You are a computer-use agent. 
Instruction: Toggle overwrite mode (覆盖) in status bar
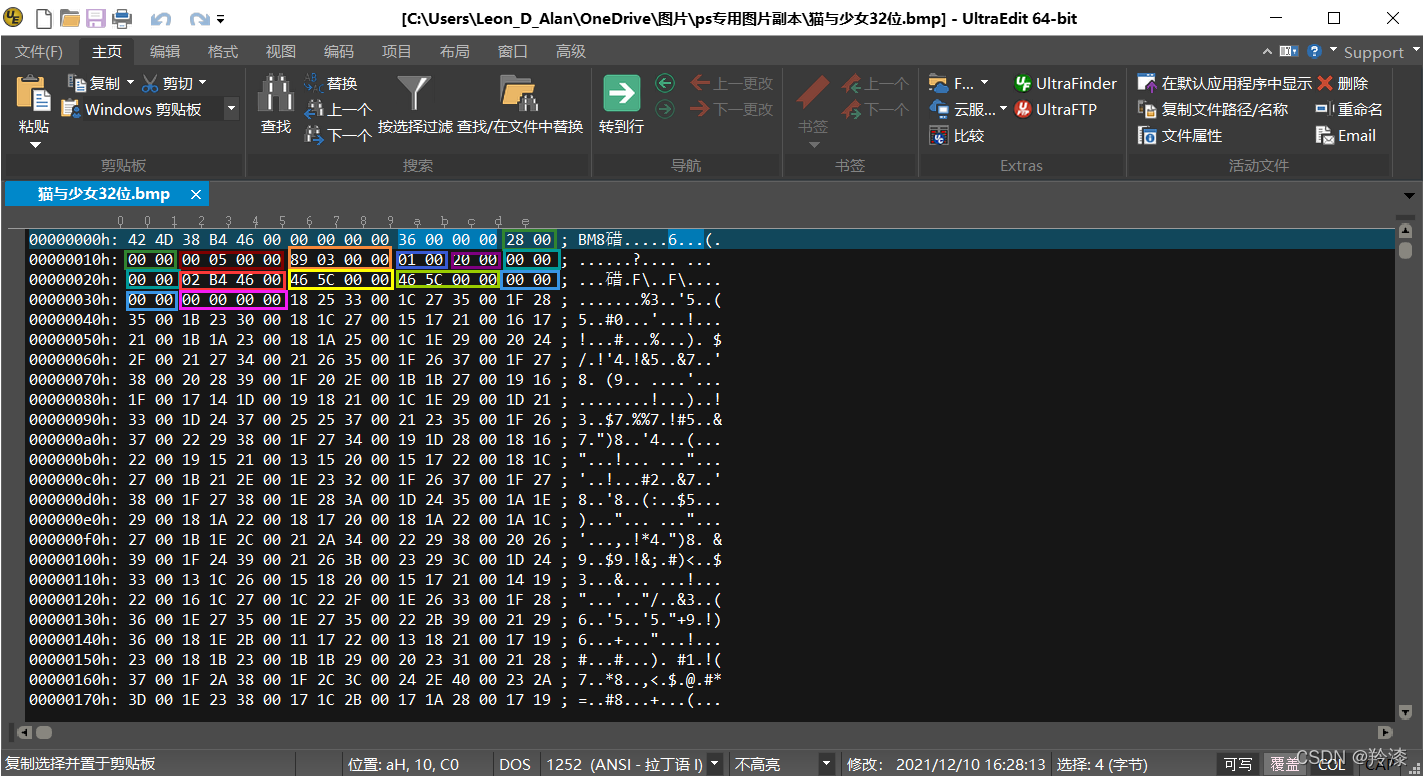click(1284, 764)
